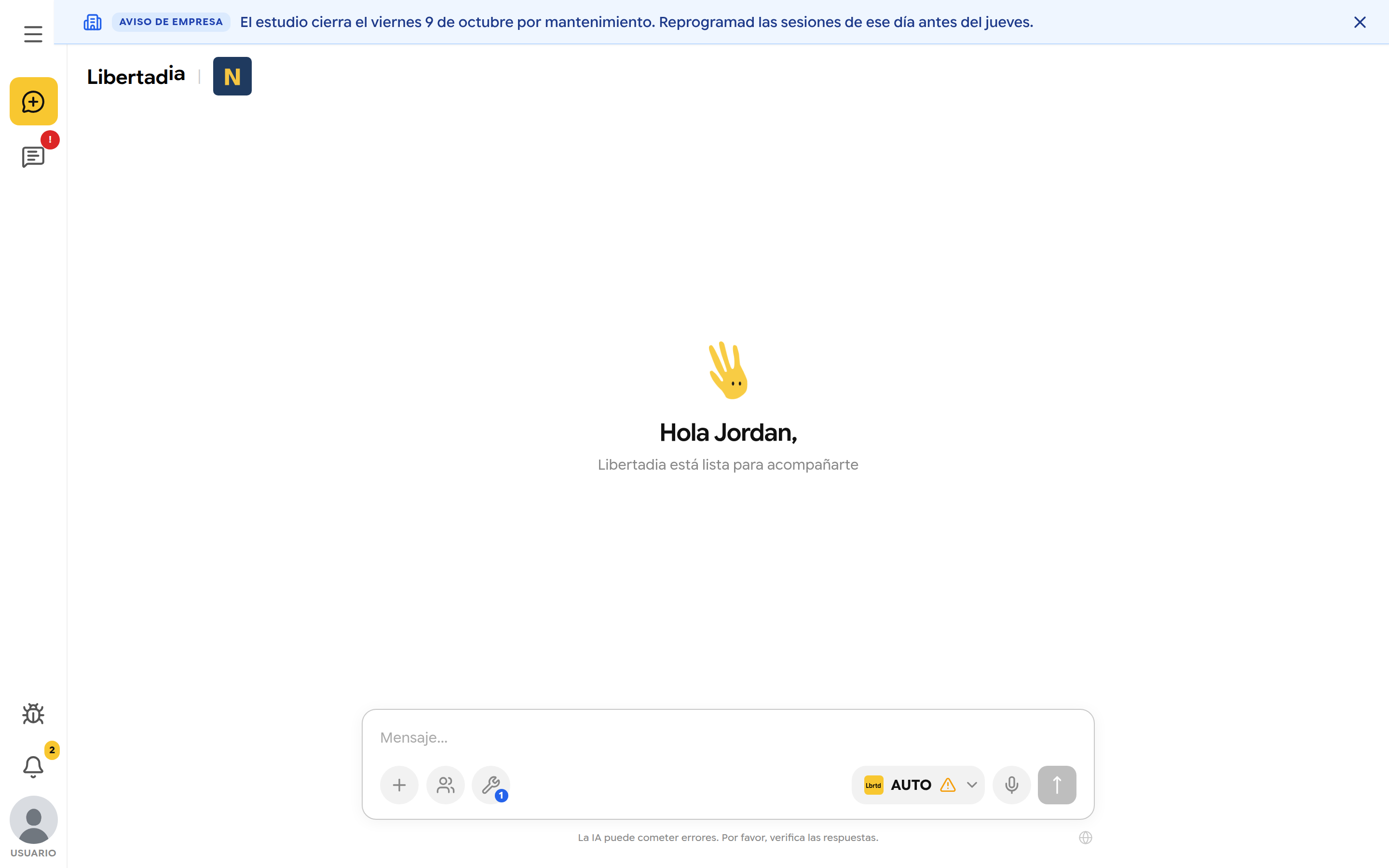Open the hamburger sidebar menu
The width and height of the screenshot is (1389, 868).
click(33, 34)
